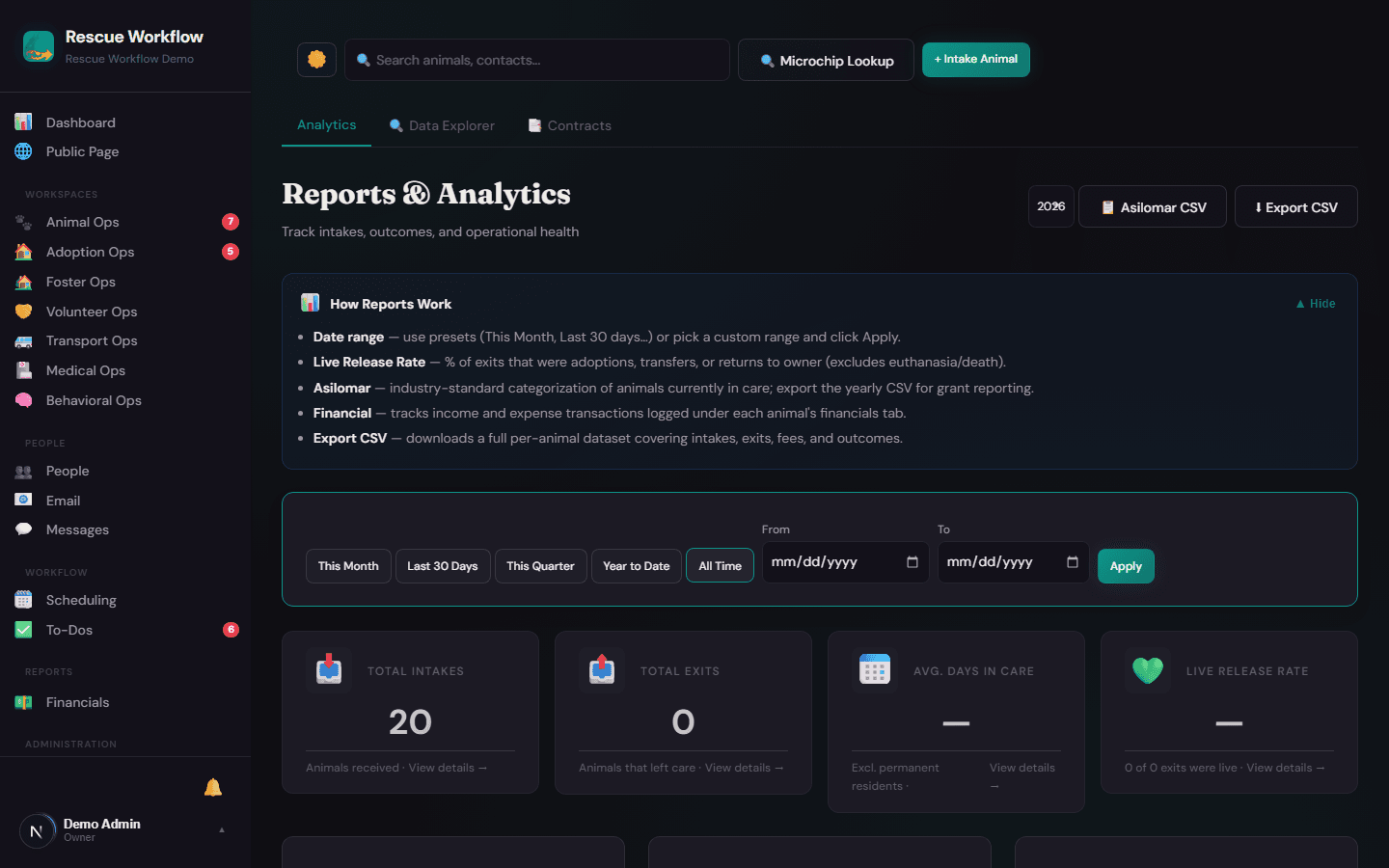Open View details on Avg. Days in Care

point(1022,776)
